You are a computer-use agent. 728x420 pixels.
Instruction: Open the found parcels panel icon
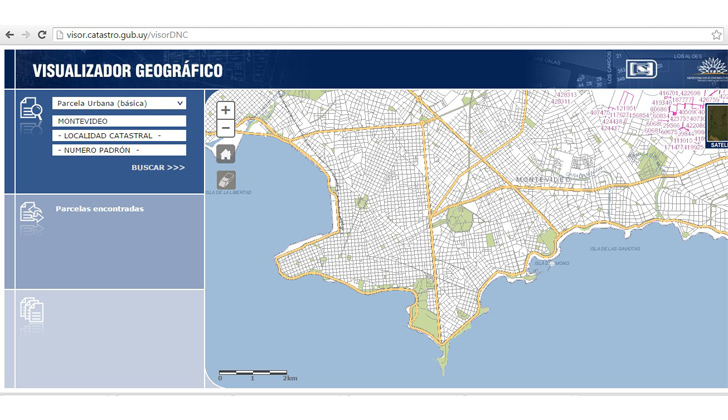click(31, 212)
